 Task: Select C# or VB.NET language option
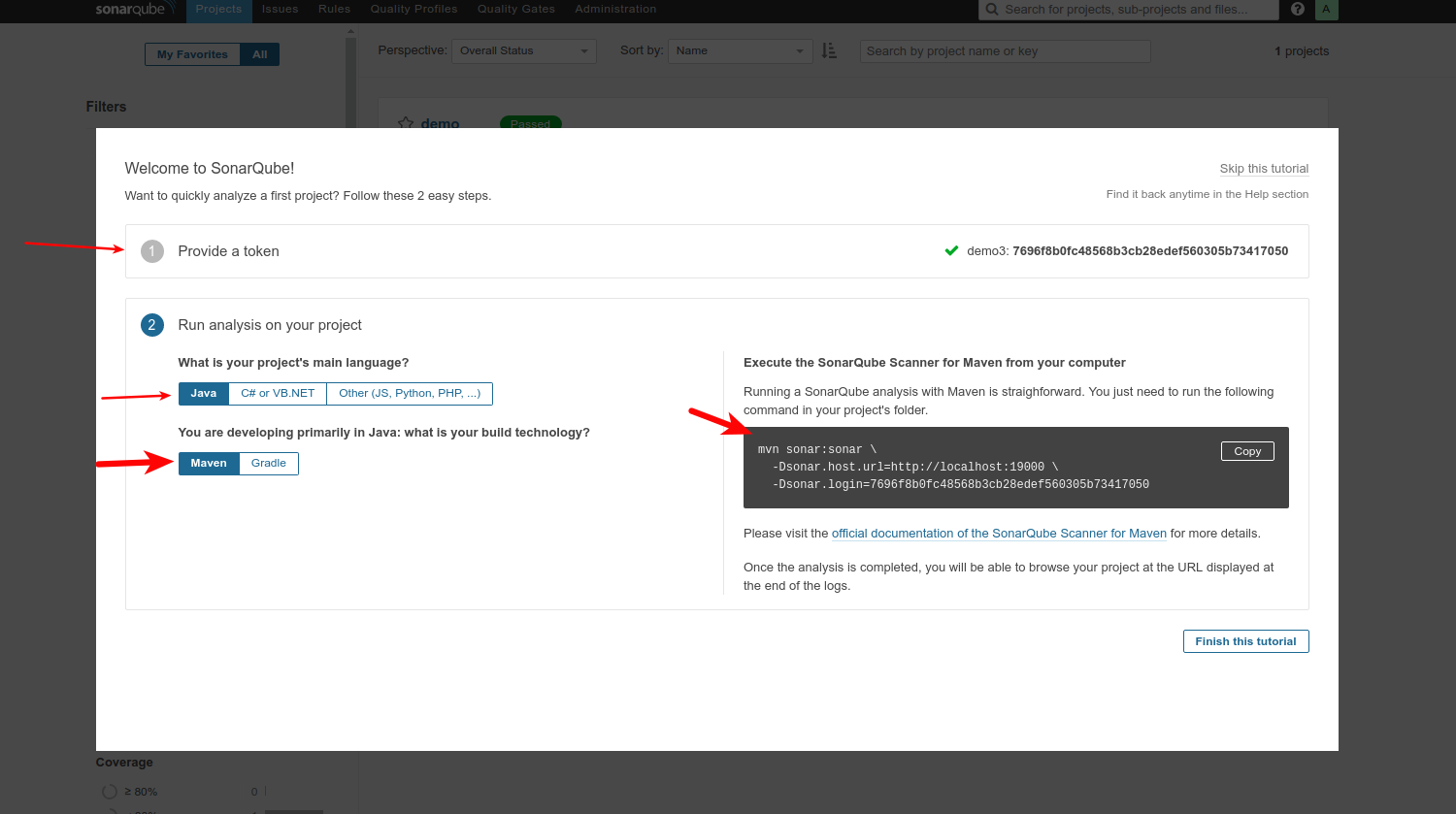pos(278,393)
